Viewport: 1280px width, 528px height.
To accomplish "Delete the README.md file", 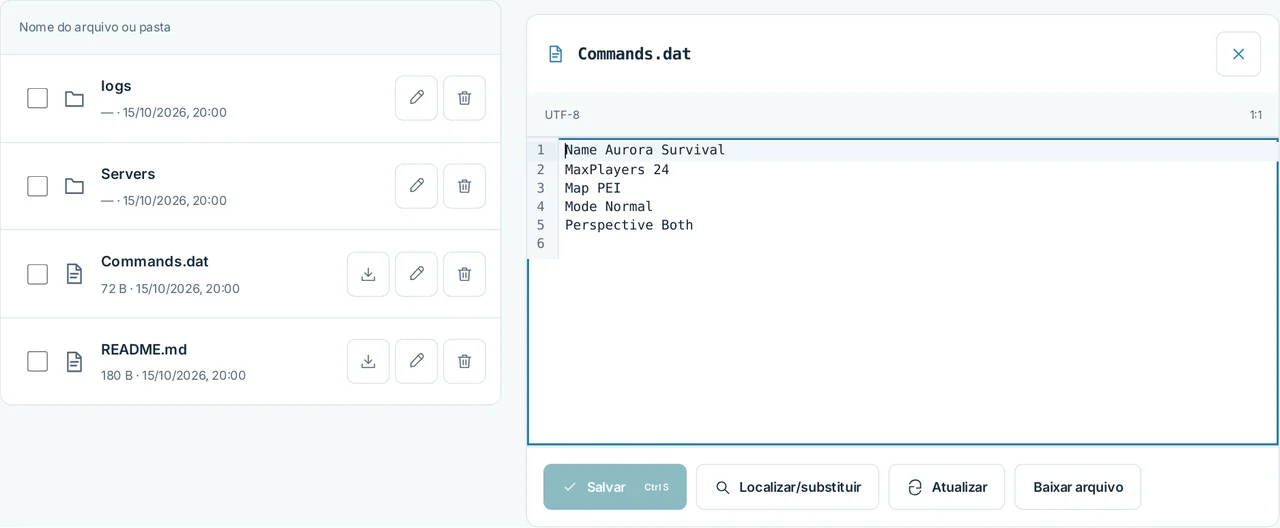I will pyautogui.click(x=464, y=361).
